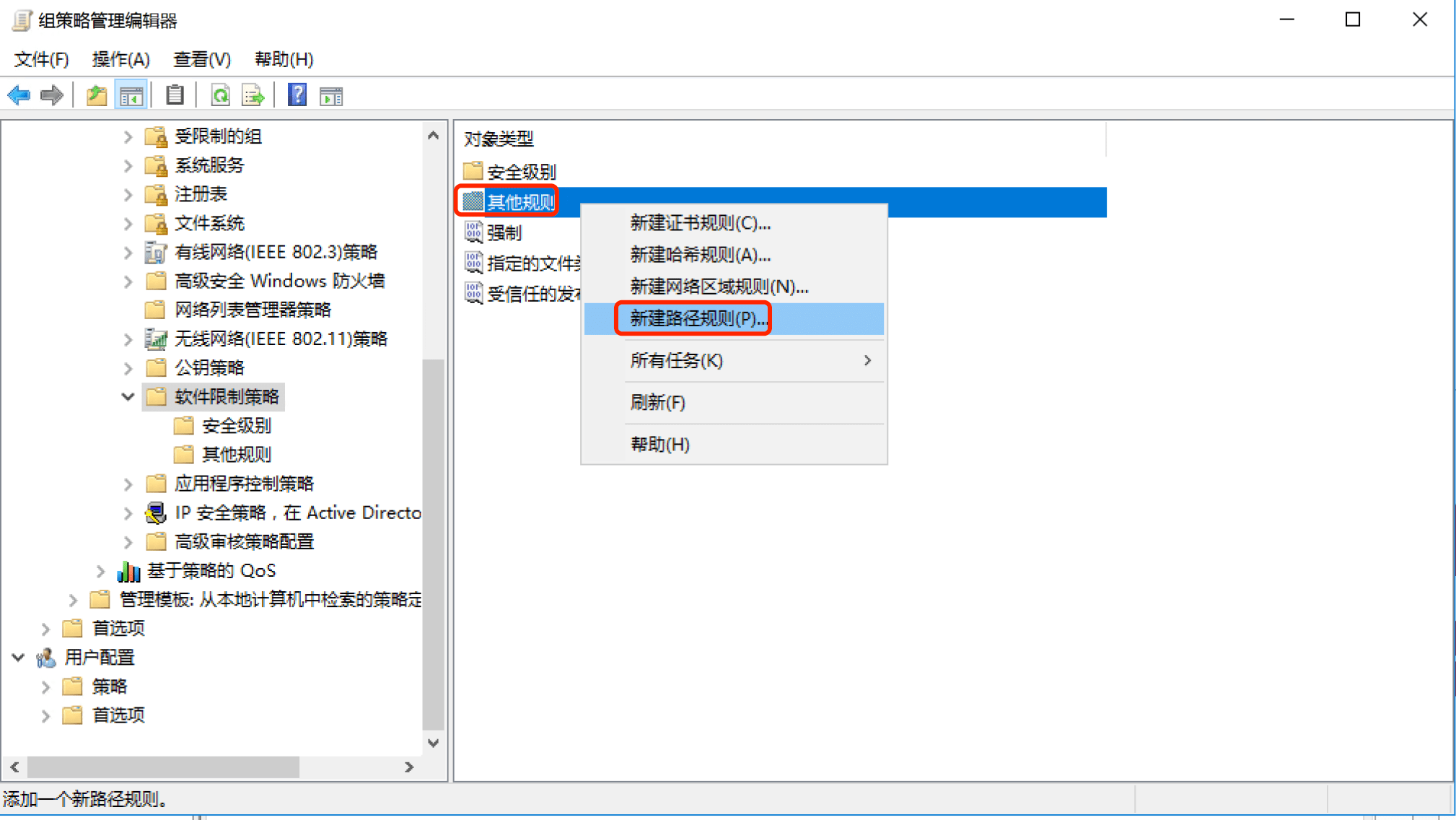Screen dimensions: 1456x820
Task: Select the 指定的文件类型 item icon
Action: [473, 262]
